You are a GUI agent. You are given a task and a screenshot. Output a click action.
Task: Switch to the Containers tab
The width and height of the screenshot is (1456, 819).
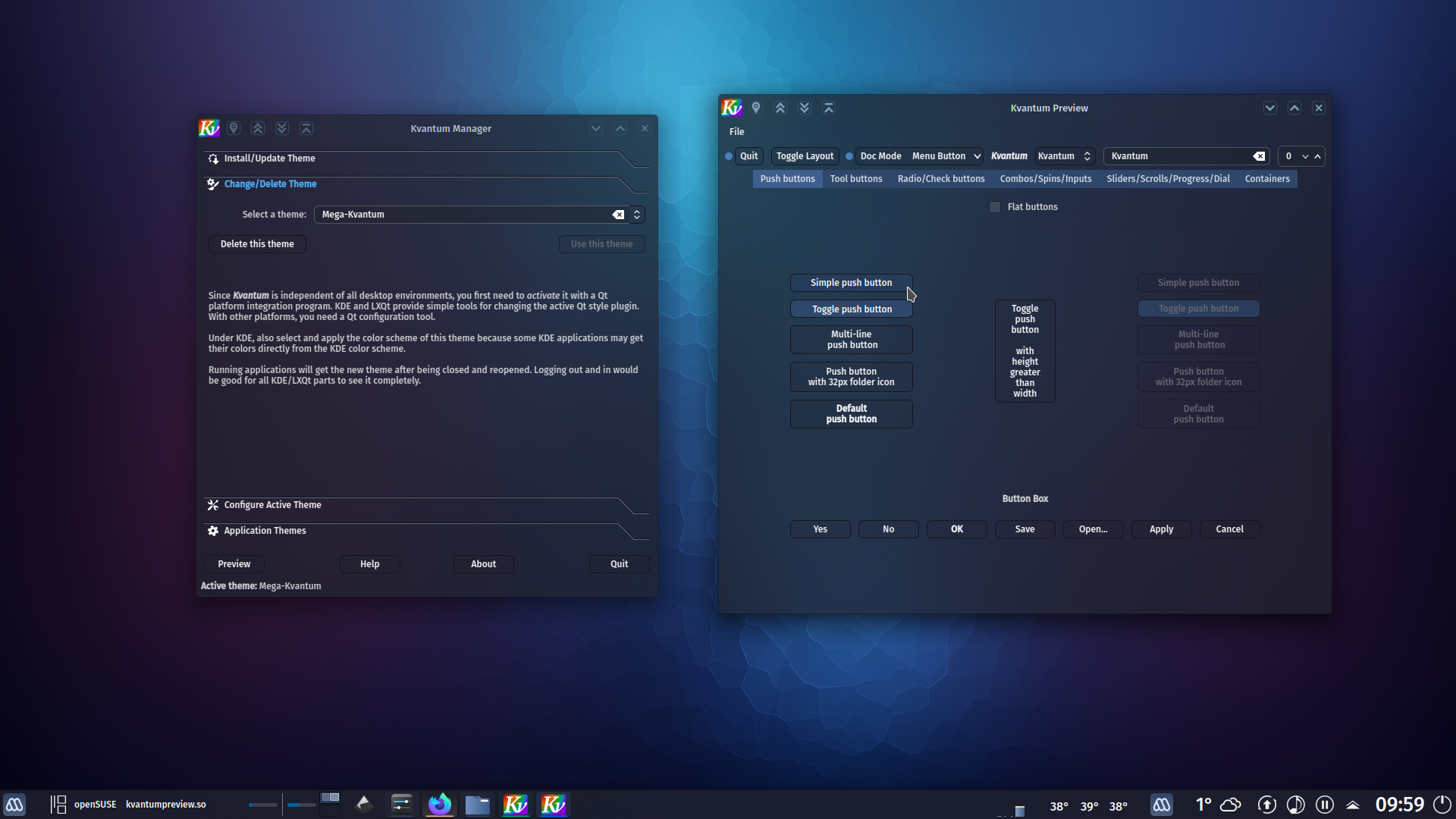(x=1267, y=179)
